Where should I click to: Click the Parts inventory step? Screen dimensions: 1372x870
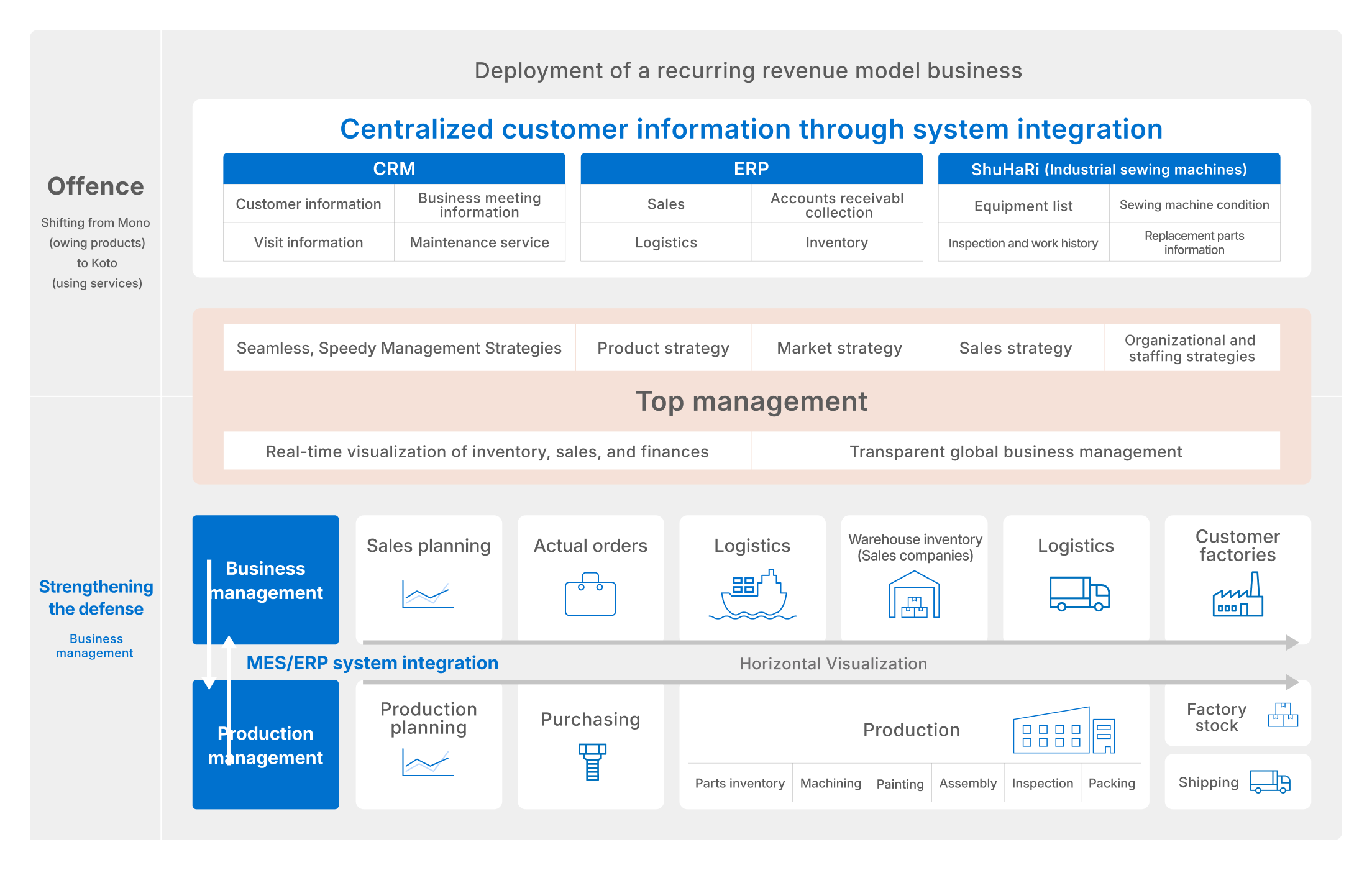click(740, 783)
